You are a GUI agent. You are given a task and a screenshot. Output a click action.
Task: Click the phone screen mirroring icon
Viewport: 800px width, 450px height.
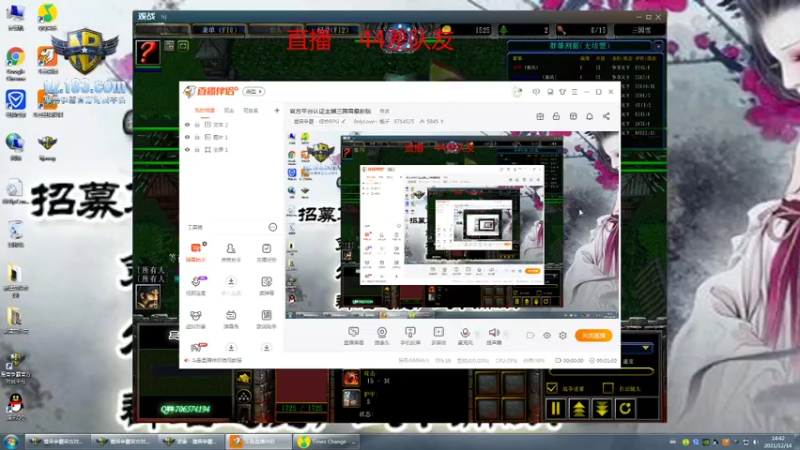pos(410,335)
